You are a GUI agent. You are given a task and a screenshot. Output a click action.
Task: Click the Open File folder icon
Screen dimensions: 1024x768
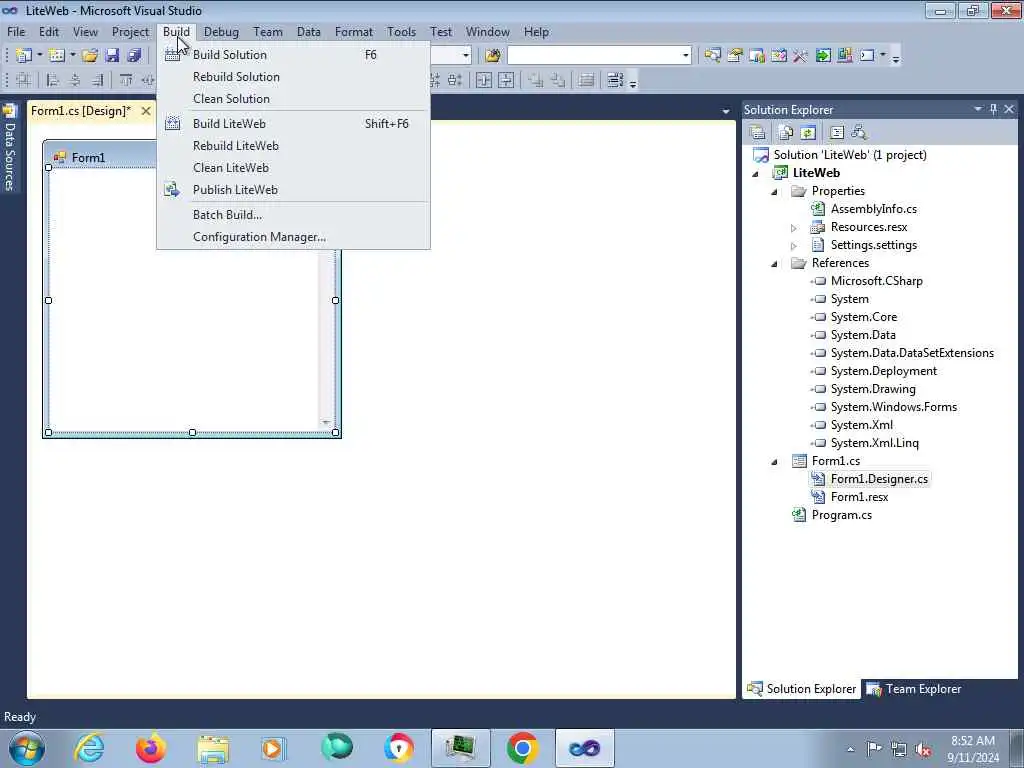pyautogui.click(x=90, y=56)
